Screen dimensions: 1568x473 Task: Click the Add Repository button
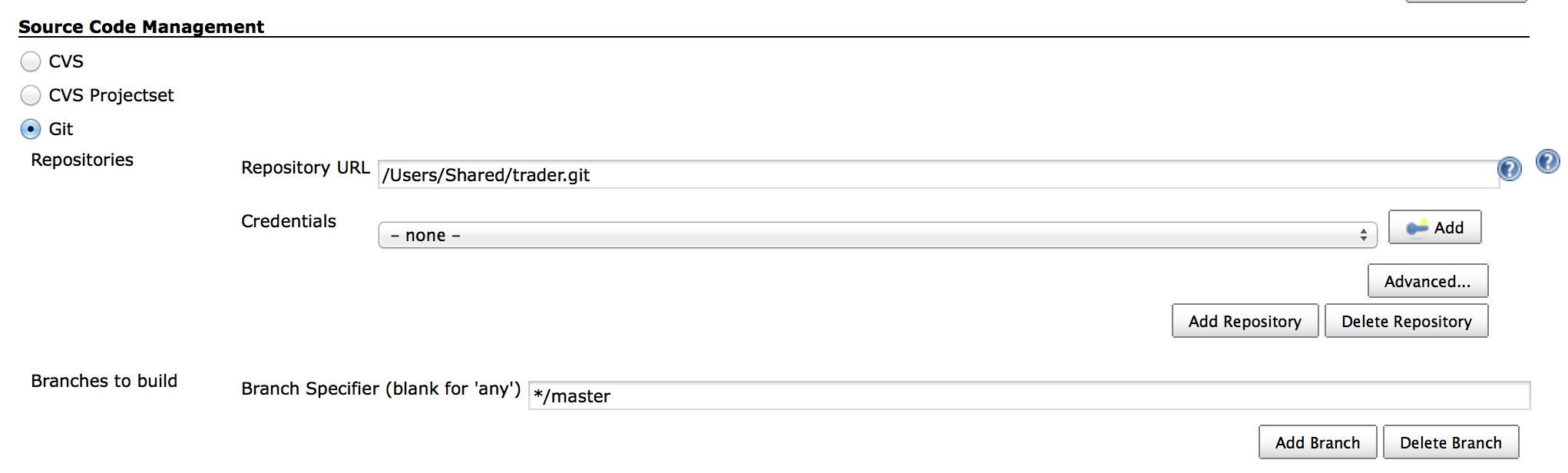tap(1245, 321)
